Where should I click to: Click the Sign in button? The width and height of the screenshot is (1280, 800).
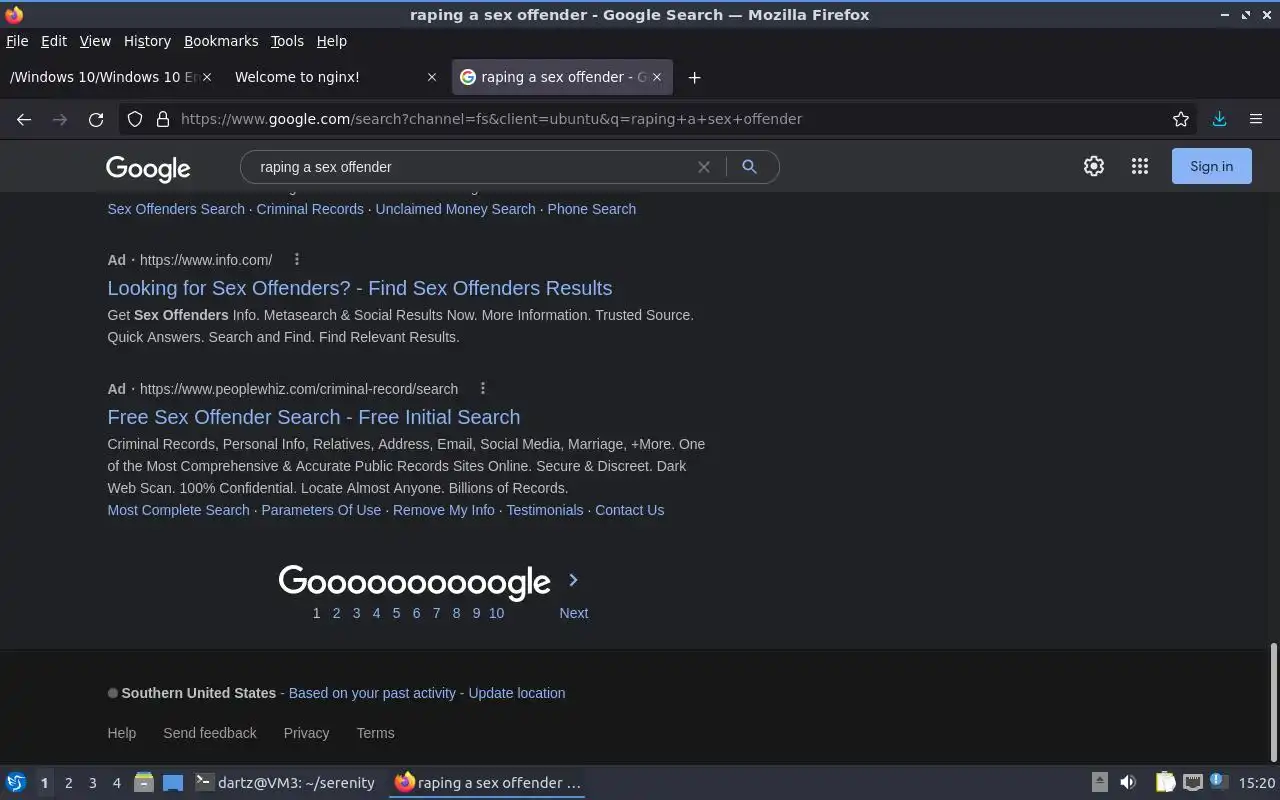(1211, 166)
